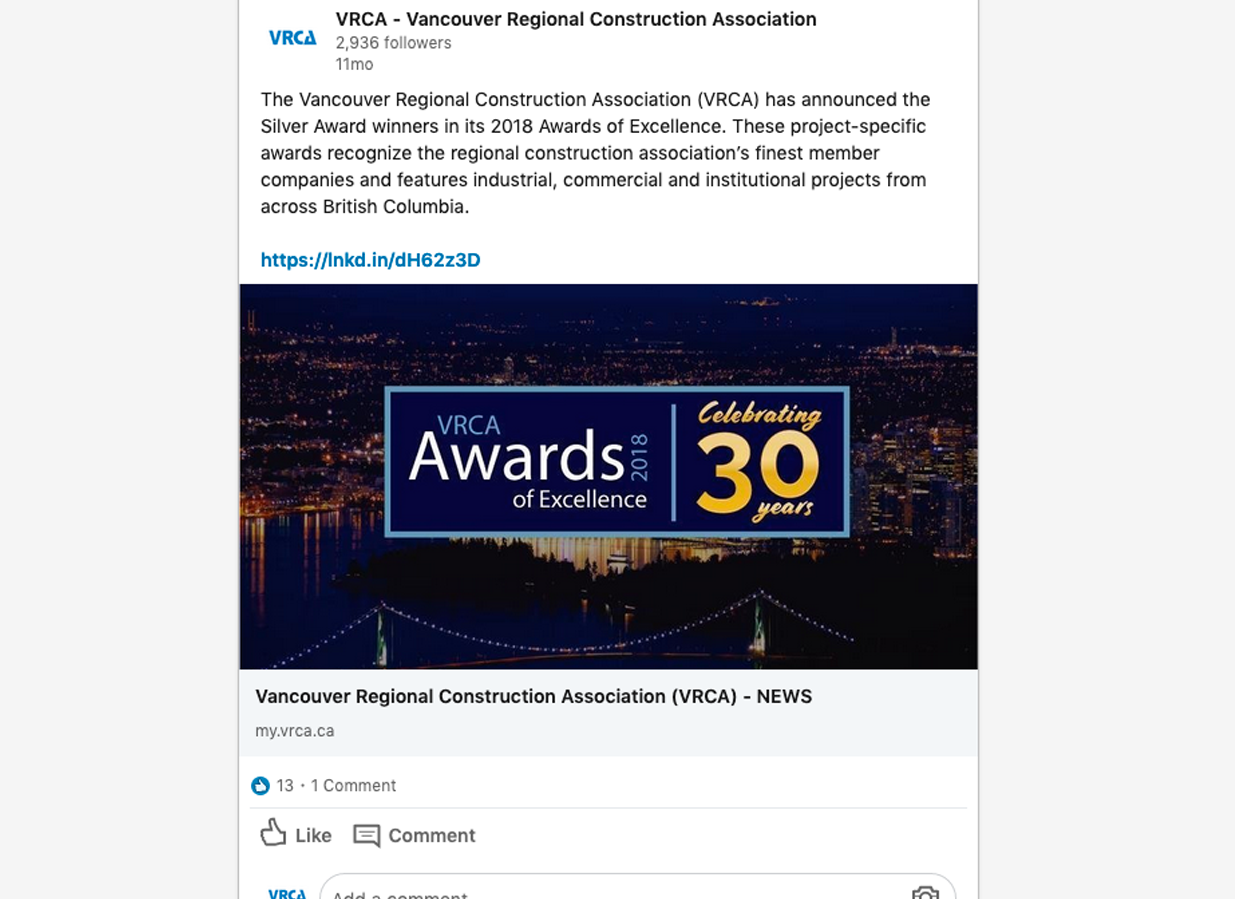Show the 13 reactions count

[285, 786]
